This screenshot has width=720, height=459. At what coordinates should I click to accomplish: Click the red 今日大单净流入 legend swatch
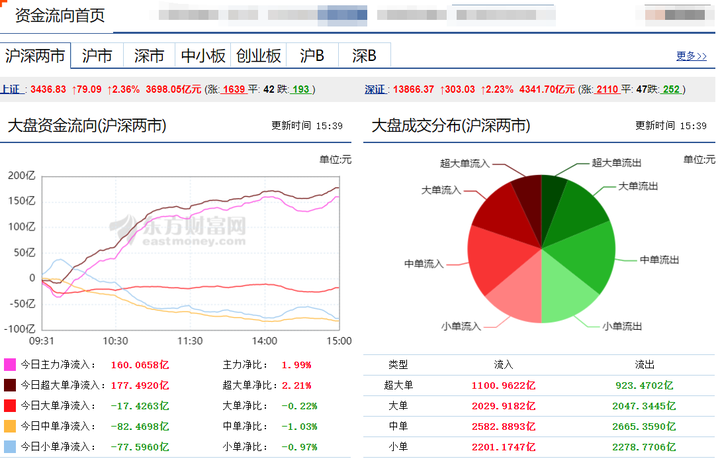point(10,406)
